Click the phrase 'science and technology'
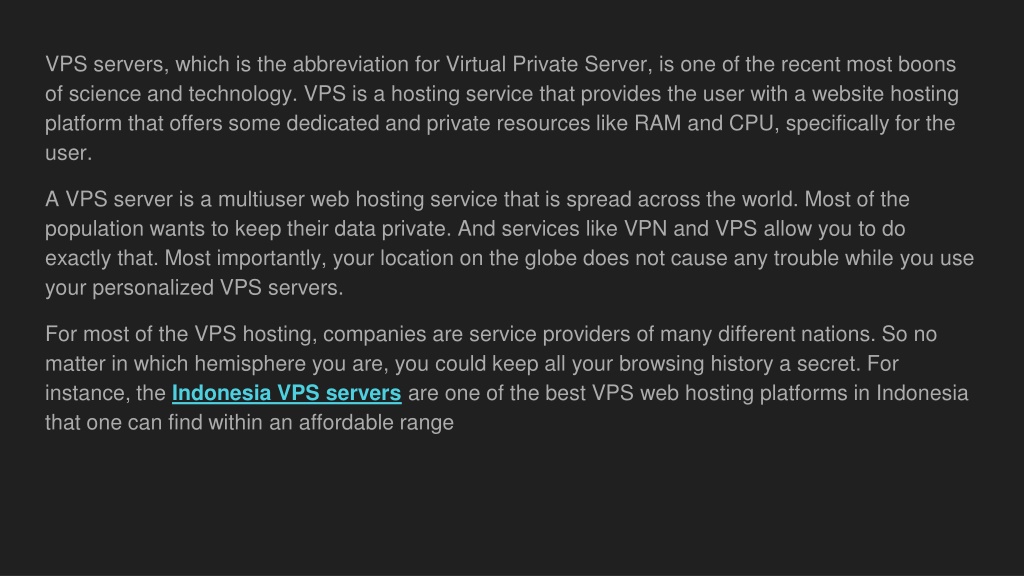This screenshot has width=1024, height=576. (180, 94)
